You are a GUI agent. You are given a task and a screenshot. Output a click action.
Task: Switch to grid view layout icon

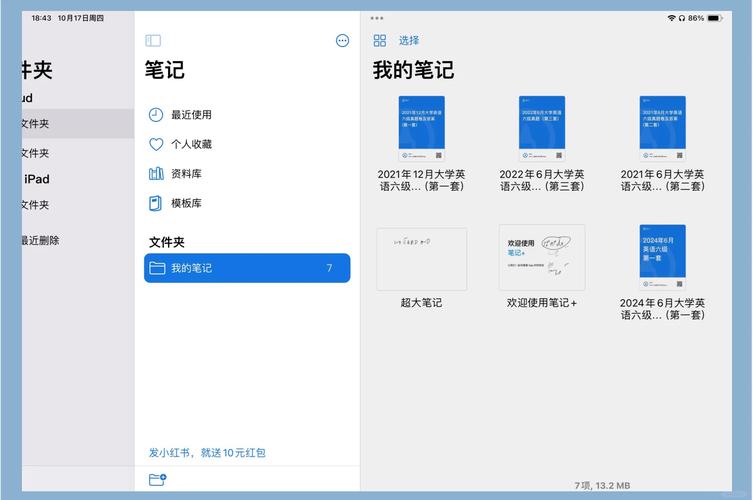(379, 40)
